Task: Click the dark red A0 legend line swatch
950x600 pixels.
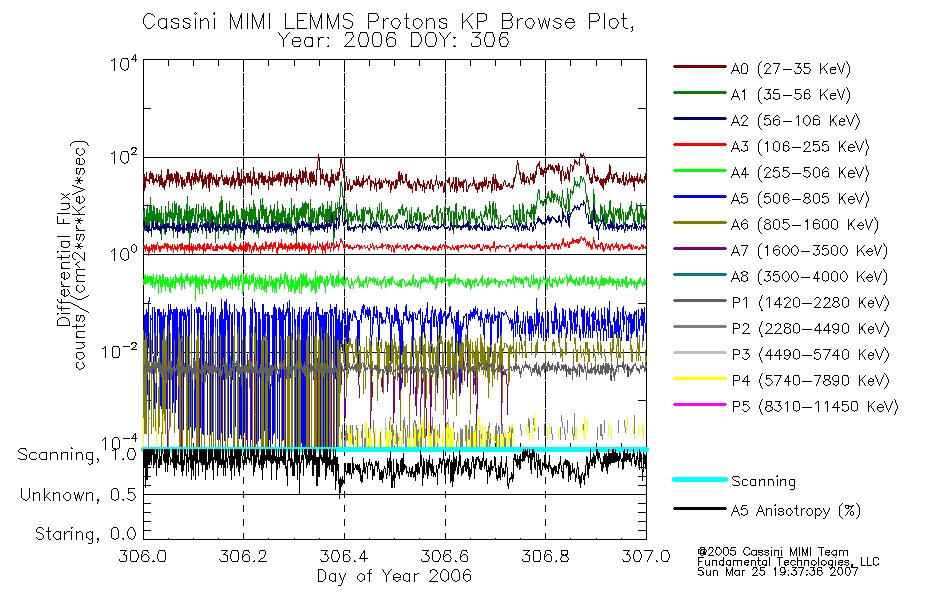Action: (700, 67)
